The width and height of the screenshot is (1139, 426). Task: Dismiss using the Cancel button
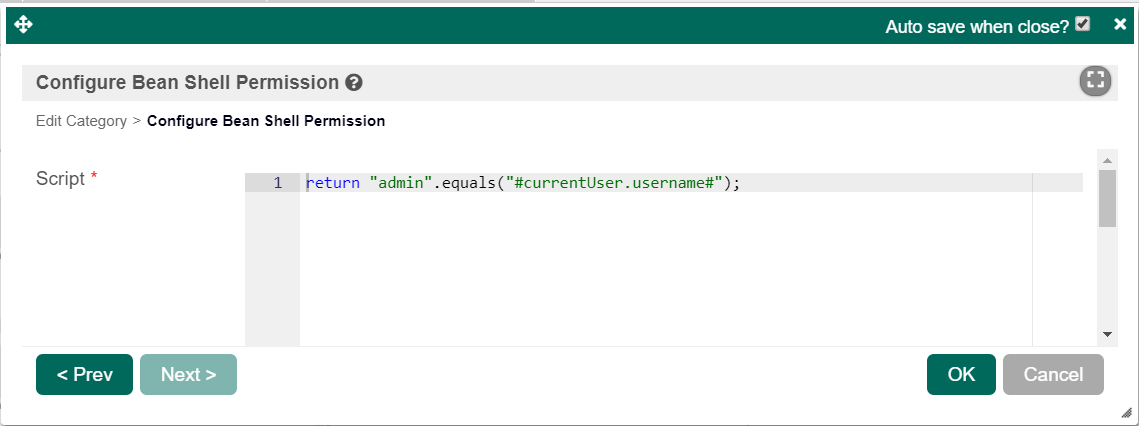(1053, 375)
